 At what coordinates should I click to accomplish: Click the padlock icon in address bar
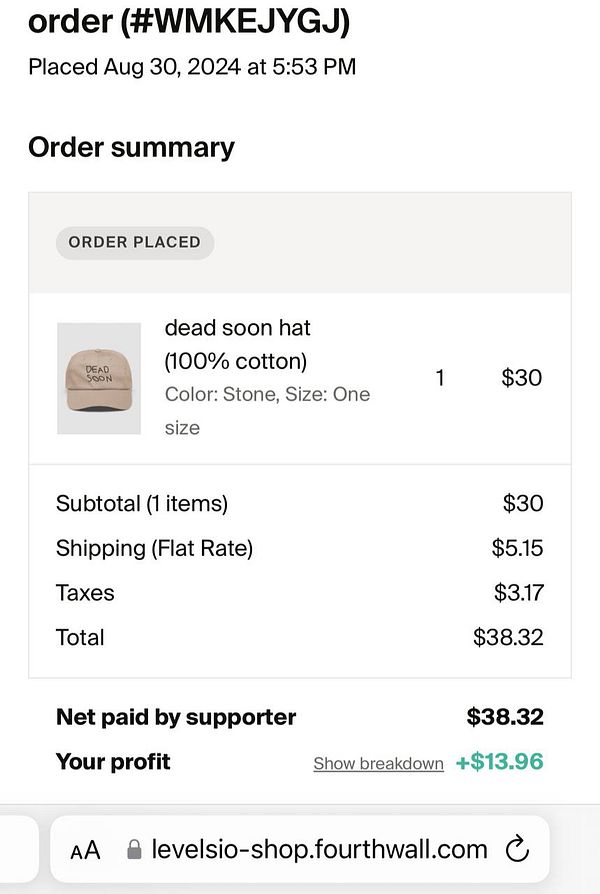click(135, 851)
